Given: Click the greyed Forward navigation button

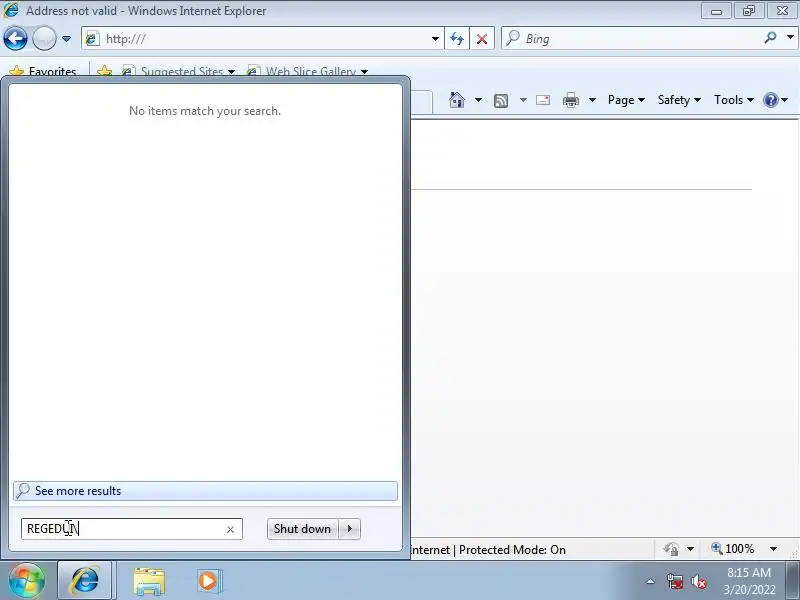Looking at the screenshot, I should (x=44, y=38).
